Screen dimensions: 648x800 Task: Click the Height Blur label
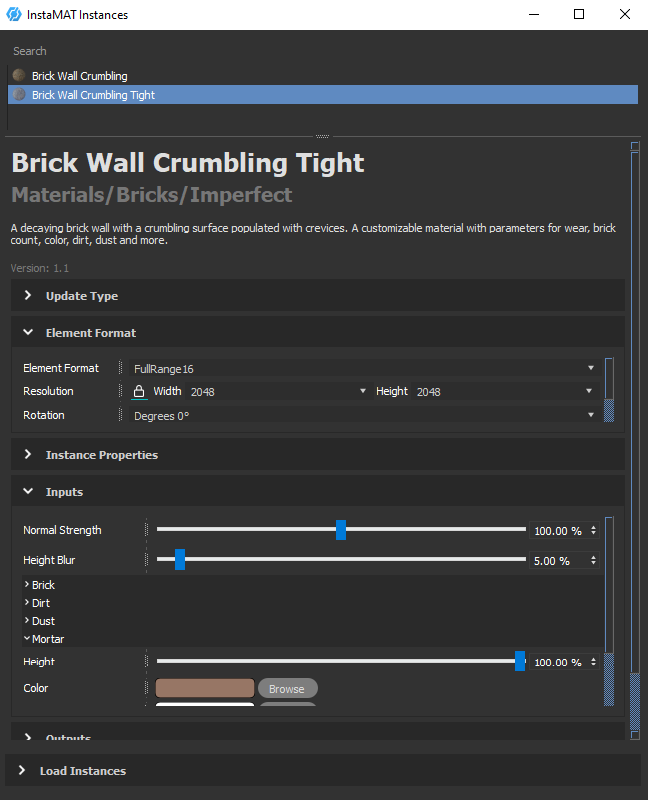click(x=49, y=560)
